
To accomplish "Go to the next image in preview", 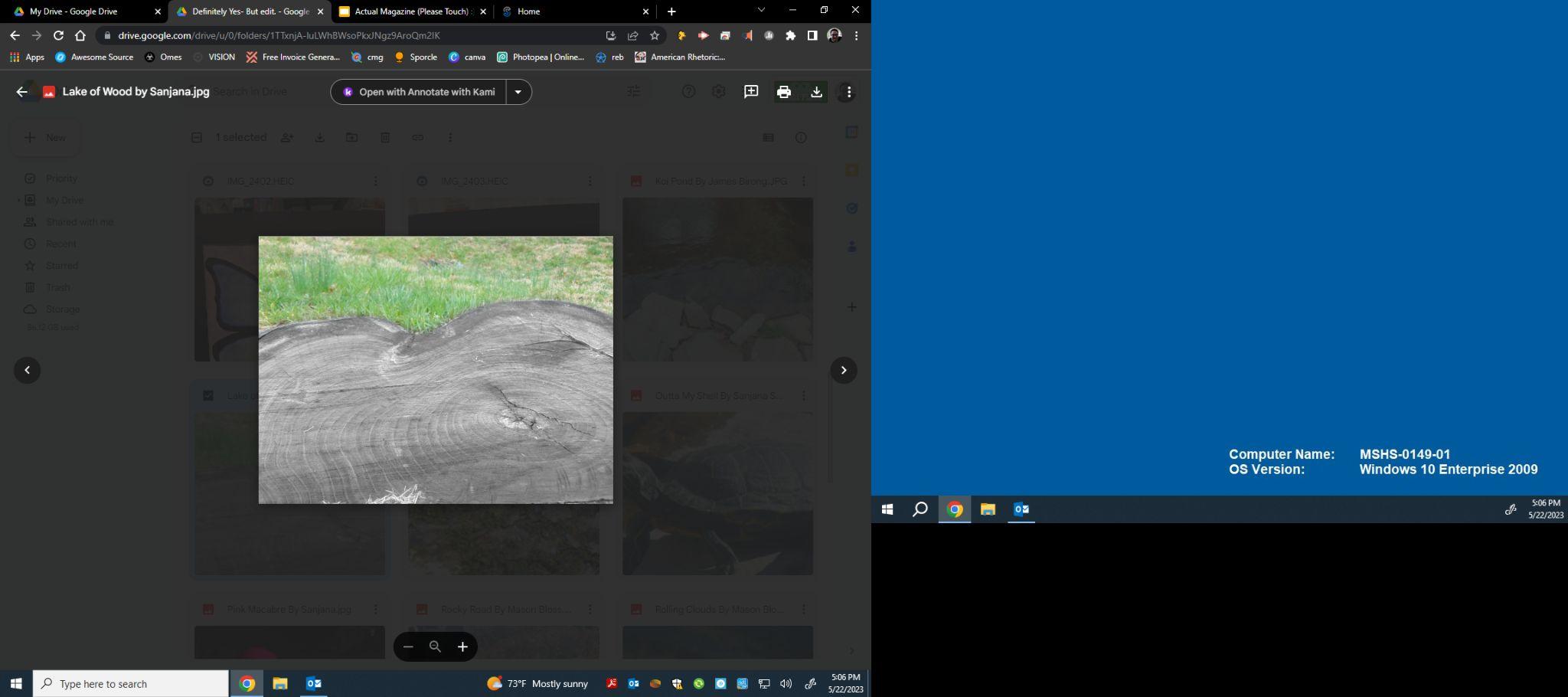I will pyautogui.click(x=844, y=370).
